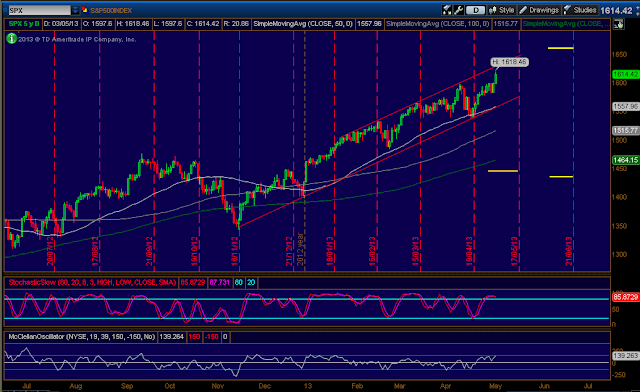Screen dimensions: 640x392
Task: Click the S&P500INDEX description label
Action: coord(111,10)
